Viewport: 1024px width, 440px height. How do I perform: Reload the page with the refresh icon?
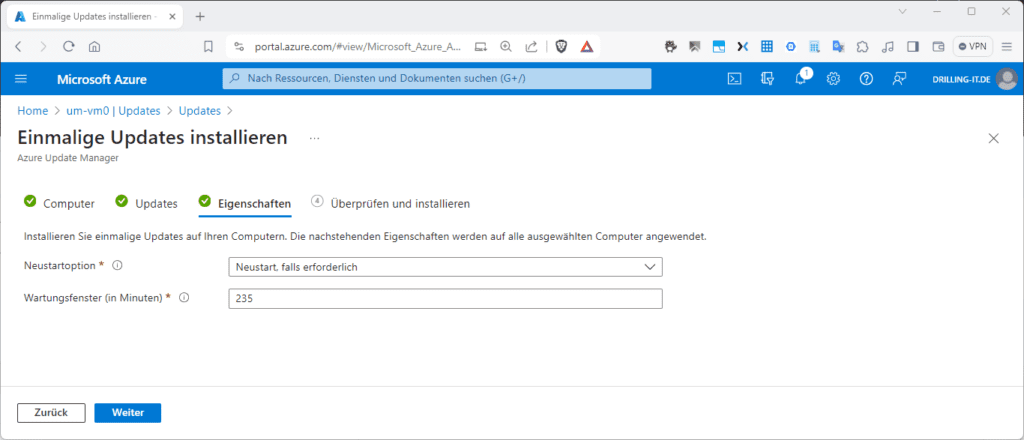click(69, 46)
